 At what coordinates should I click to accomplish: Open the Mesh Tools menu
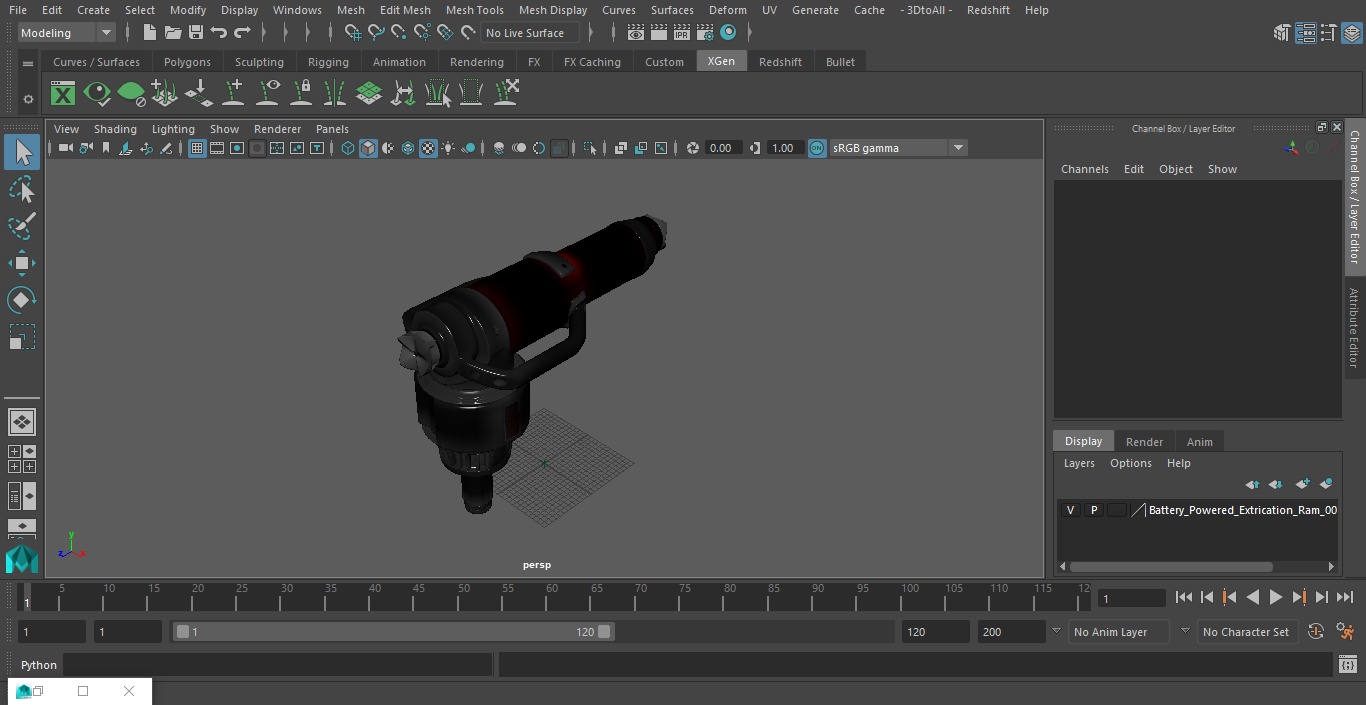coord(474,10)
